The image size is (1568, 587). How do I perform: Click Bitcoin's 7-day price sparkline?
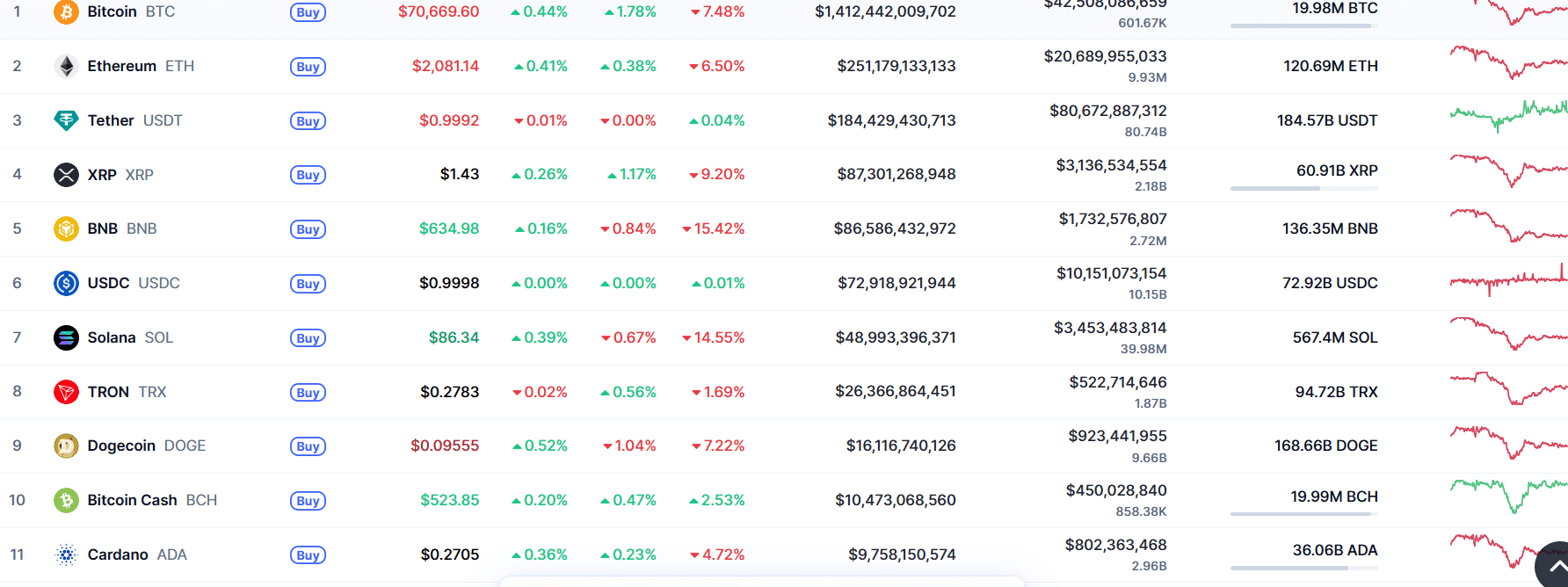[x=1508, y=11]
